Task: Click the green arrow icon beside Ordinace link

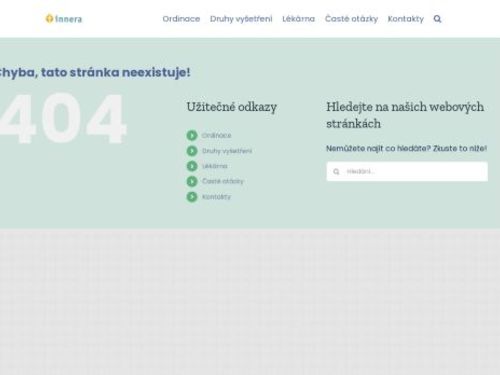Action: pyautogui.click(x=192, y=135)
